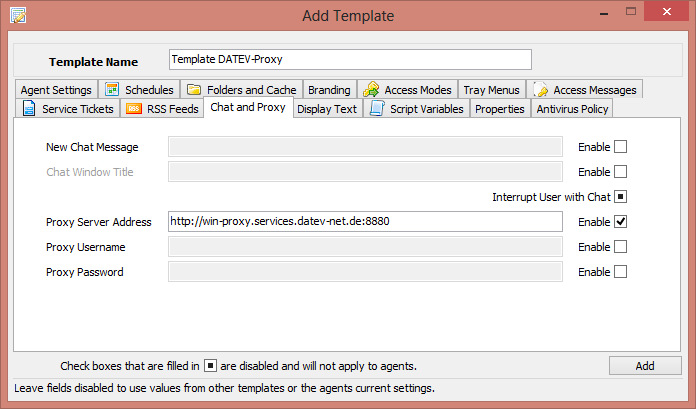
Task: Enable the Proxy Username checkbox
Action: (621, 246)
